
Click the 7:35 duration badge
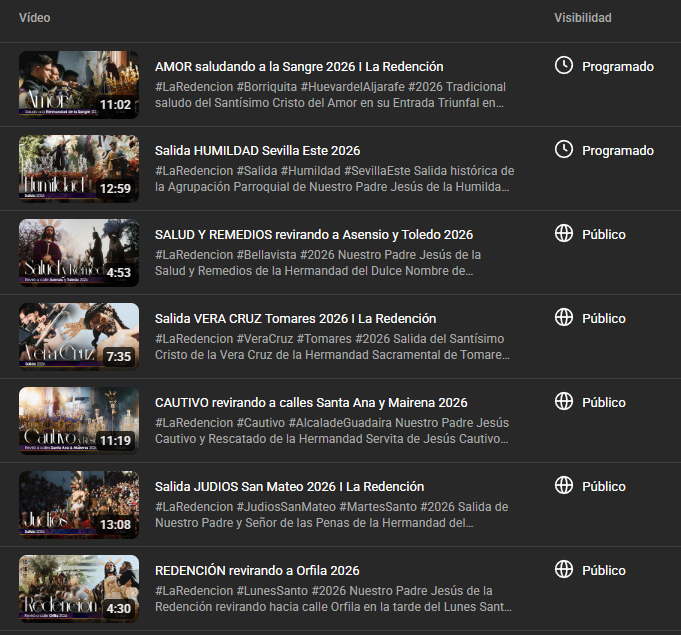[x=119, y=357]
